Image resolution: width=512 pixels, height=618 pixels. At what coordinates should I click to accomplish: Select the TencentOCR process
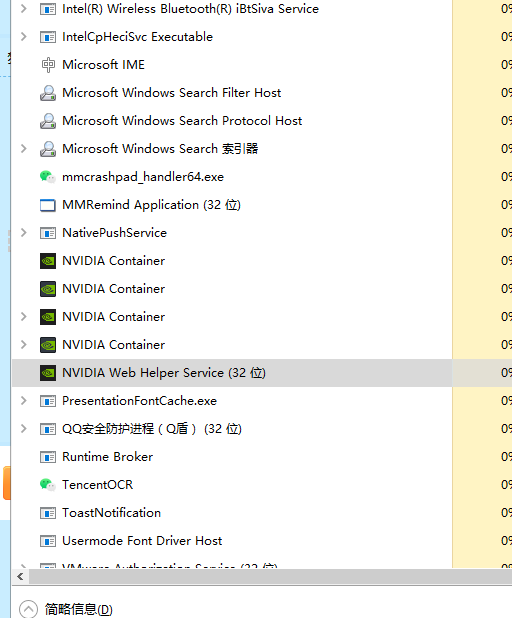coord(97,484)
